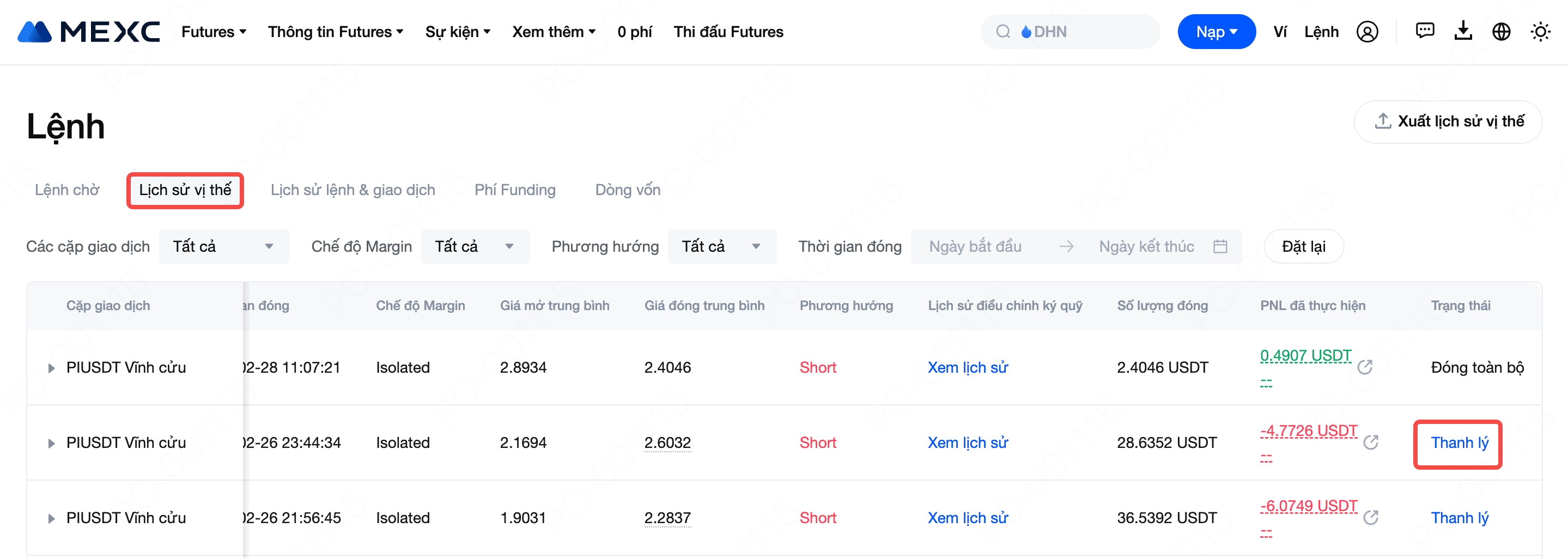
Task: Click the Xuất lịch sử vị thế button
Action: 1448,122
